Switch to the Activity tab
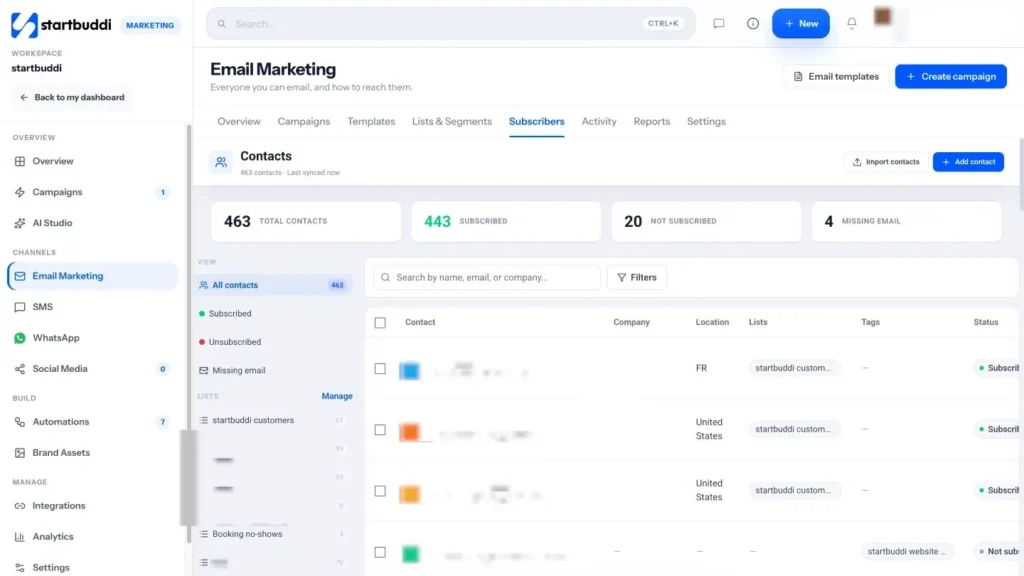This screenshot has width=1024, height=576. 599,121
